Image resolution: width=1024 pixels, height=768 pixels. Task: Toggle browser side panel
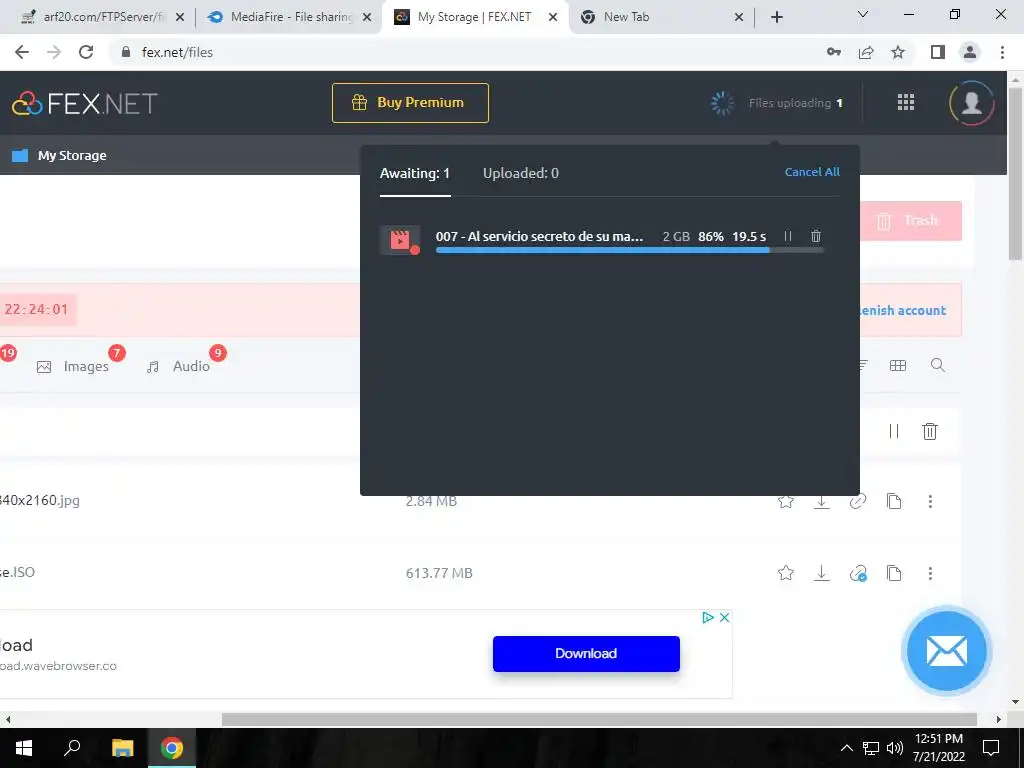coord(938,52)
